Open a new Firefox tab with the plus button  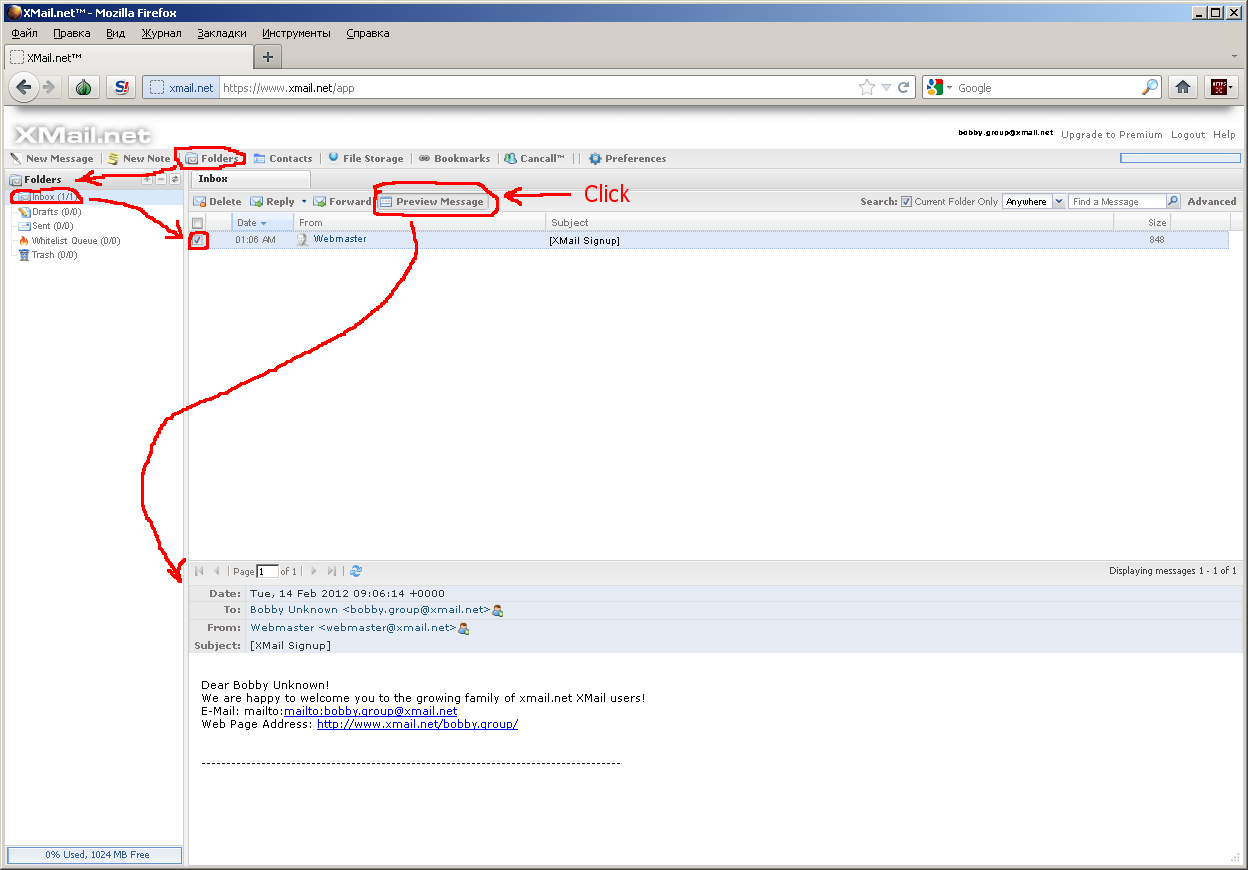[268, 57]
